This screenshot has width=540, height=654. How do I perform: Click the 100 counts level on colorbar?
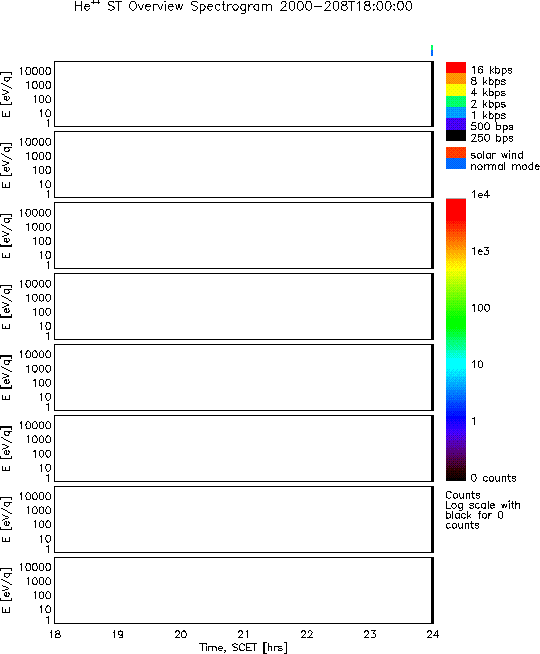click(456, 308)
